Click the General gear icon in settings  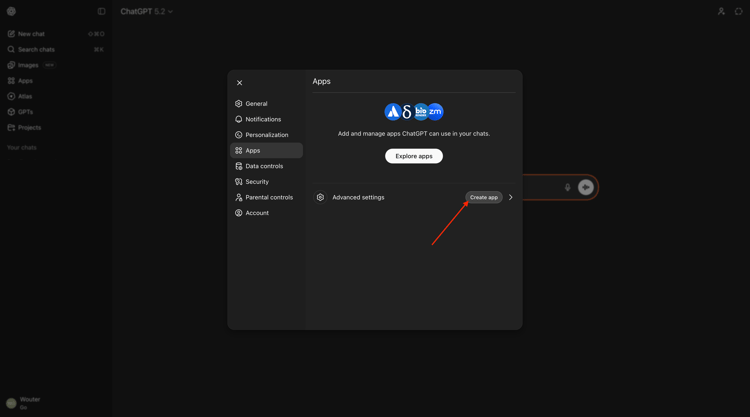tap(239, 103)
